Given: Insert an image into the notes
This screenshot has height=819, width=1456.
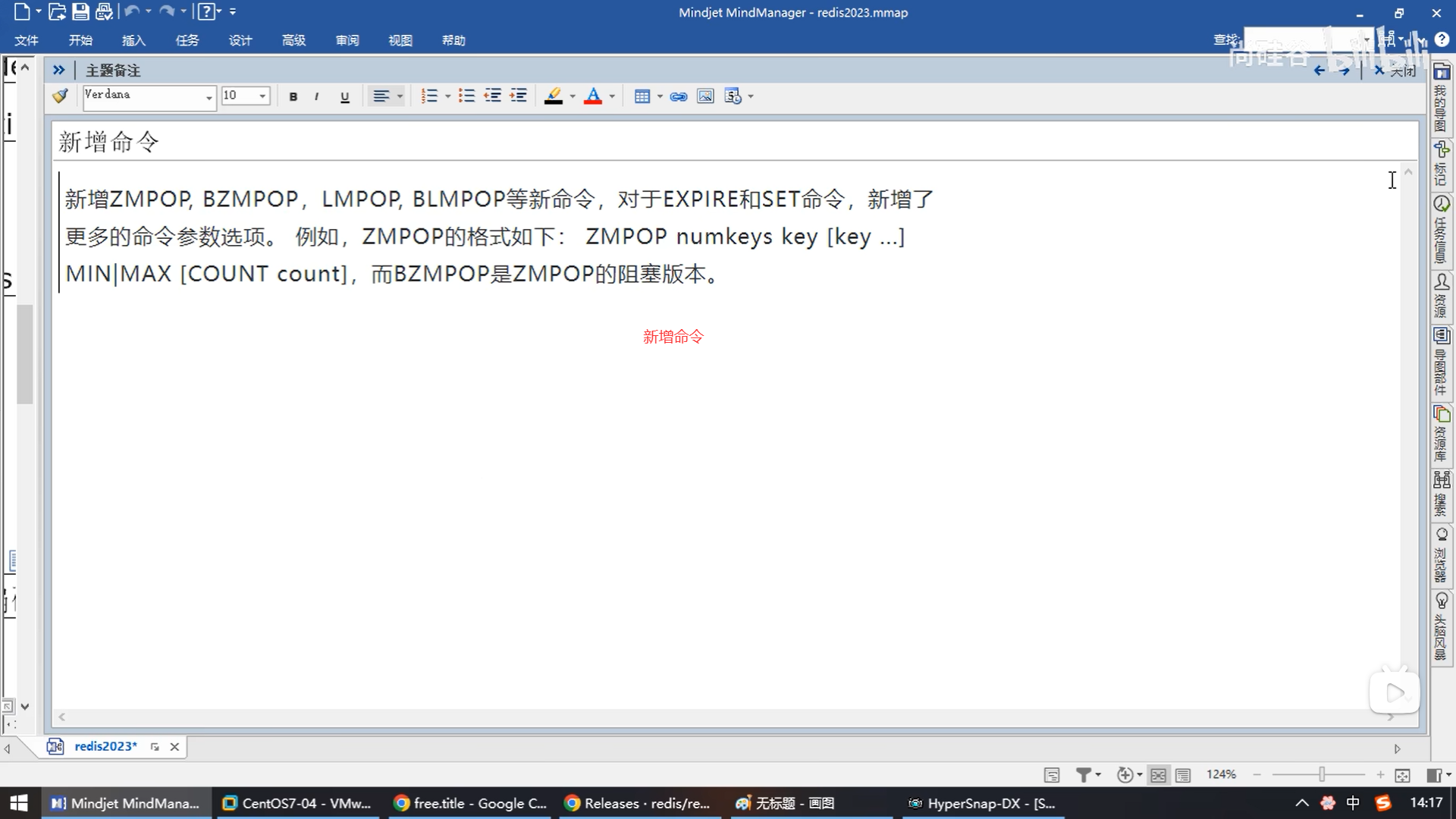Looking at the screenshot, I should point(705,96).
